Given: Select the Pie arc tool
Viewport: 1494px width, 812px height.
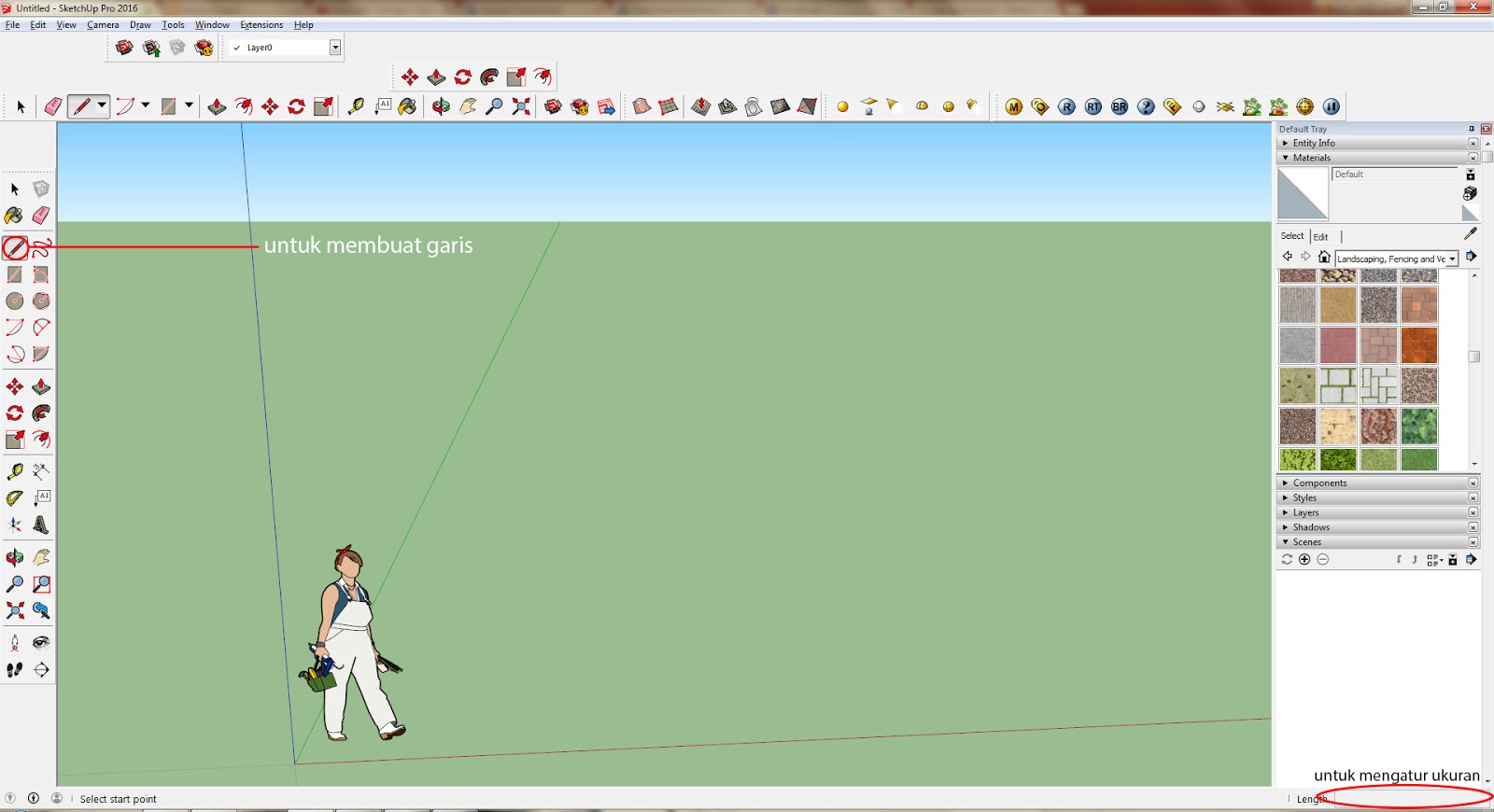Looking at the screenshot, I should 41,354.
